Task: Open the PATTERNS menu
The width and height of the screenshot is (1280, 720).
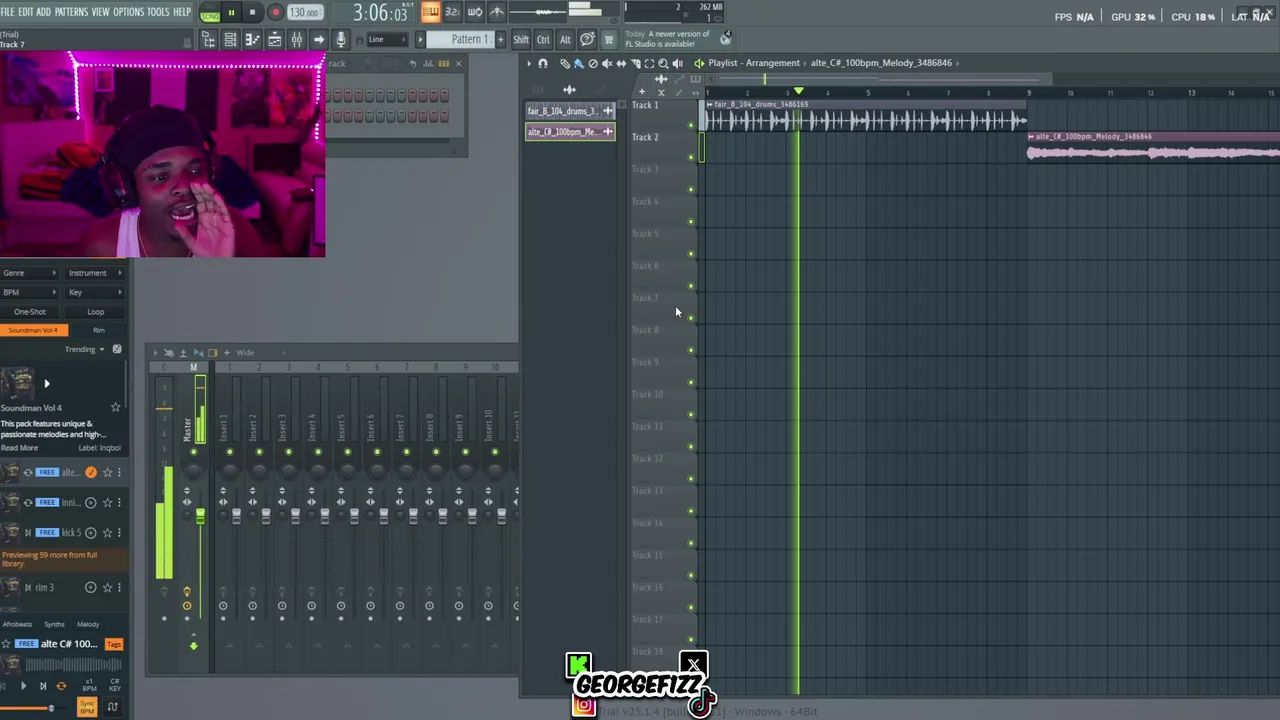Action: pyautogui.click(x=71, y=12)
